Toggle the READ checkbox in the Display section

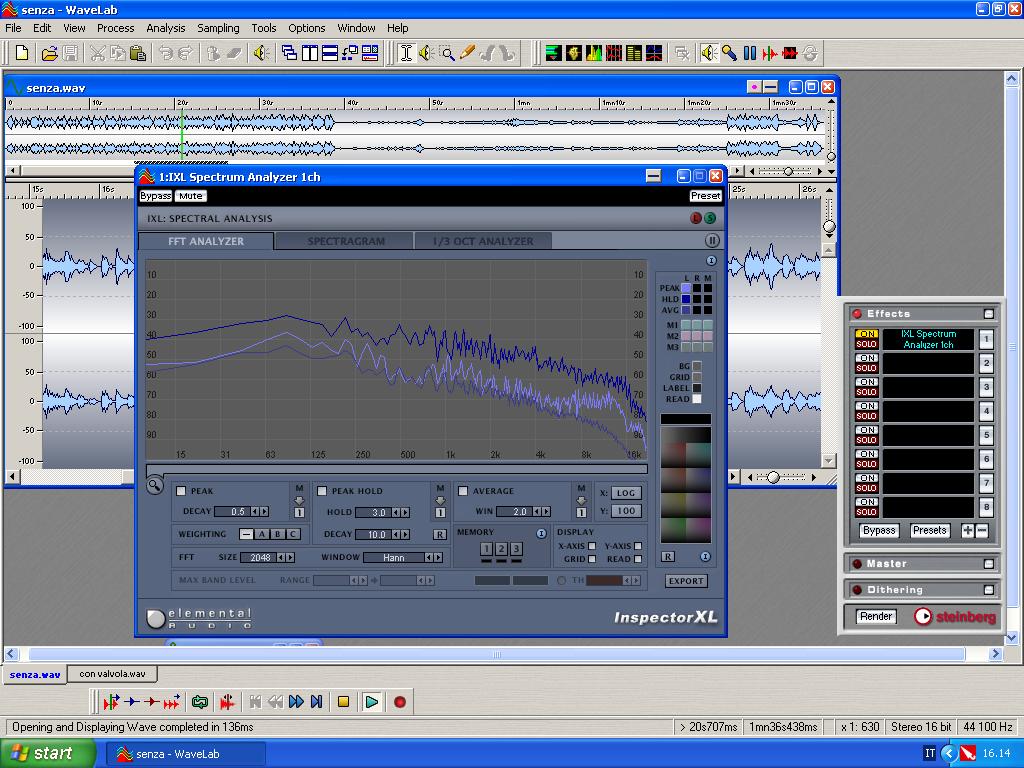[x=638, y=559]
